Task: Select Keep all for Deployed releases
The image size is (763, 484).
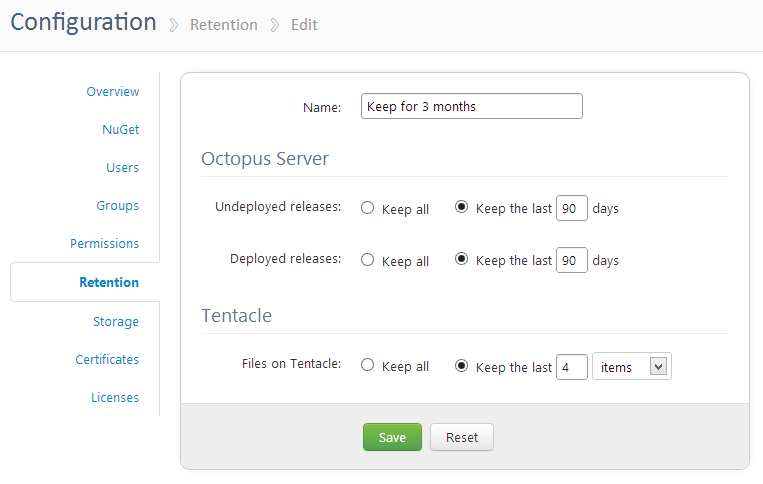Action: coord(367,260)
